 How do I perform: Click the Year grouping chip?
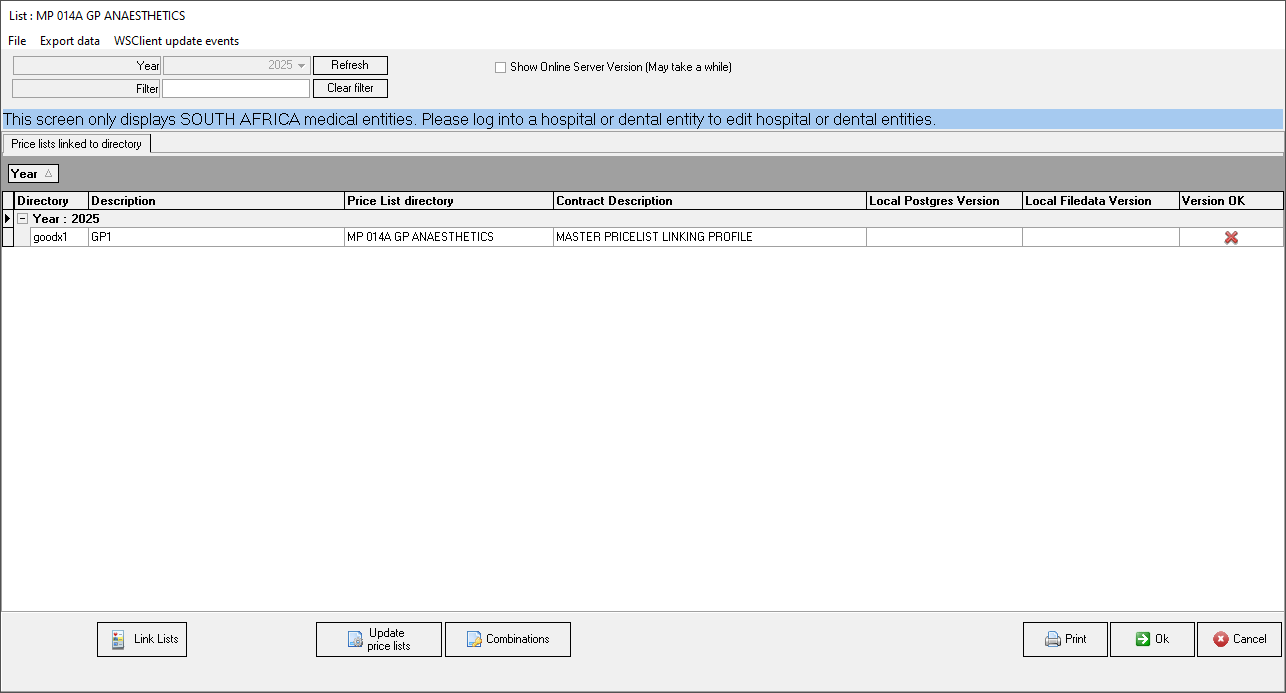pos(33,174)
